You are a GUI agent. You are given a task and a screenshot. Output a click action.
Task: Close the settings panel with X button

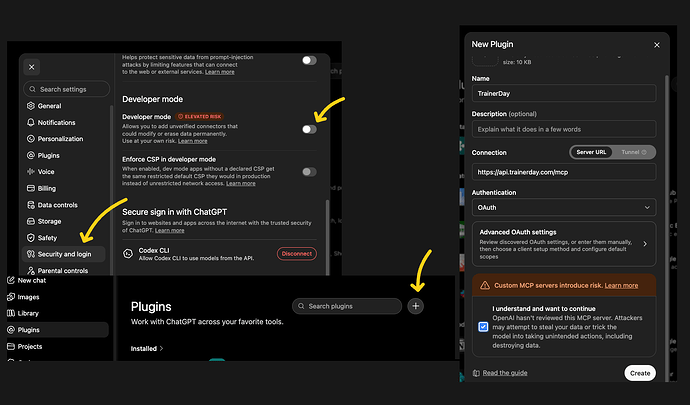click(x=32, y=67)
